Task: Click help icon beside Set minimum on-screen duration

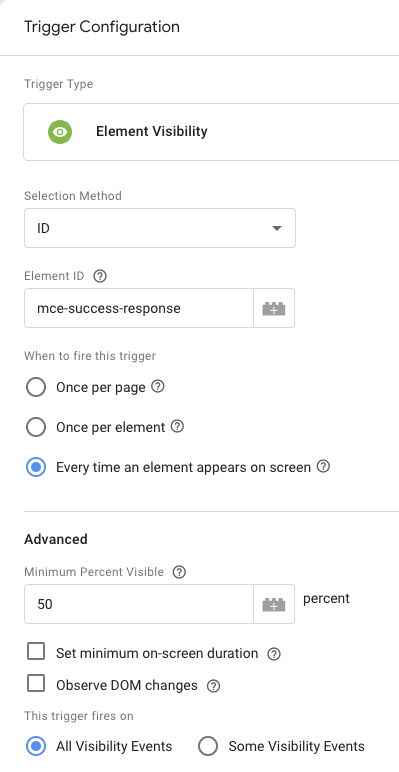Action: (274, 654)
